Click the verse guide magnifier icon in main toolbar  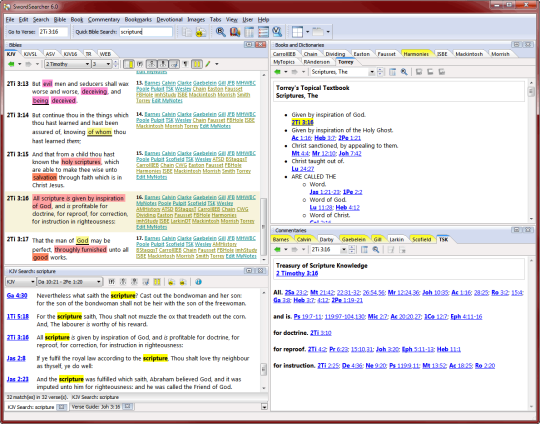277,32
